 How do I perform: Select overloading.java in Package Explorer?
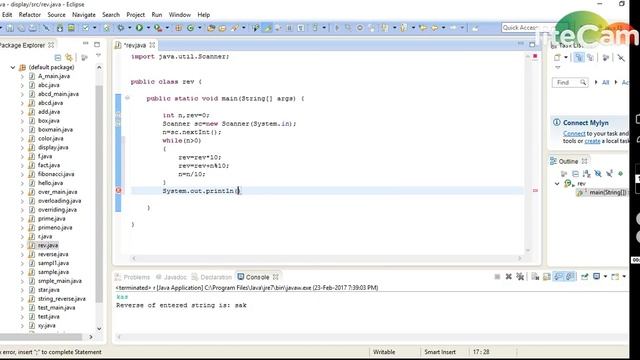pos(60,201)
